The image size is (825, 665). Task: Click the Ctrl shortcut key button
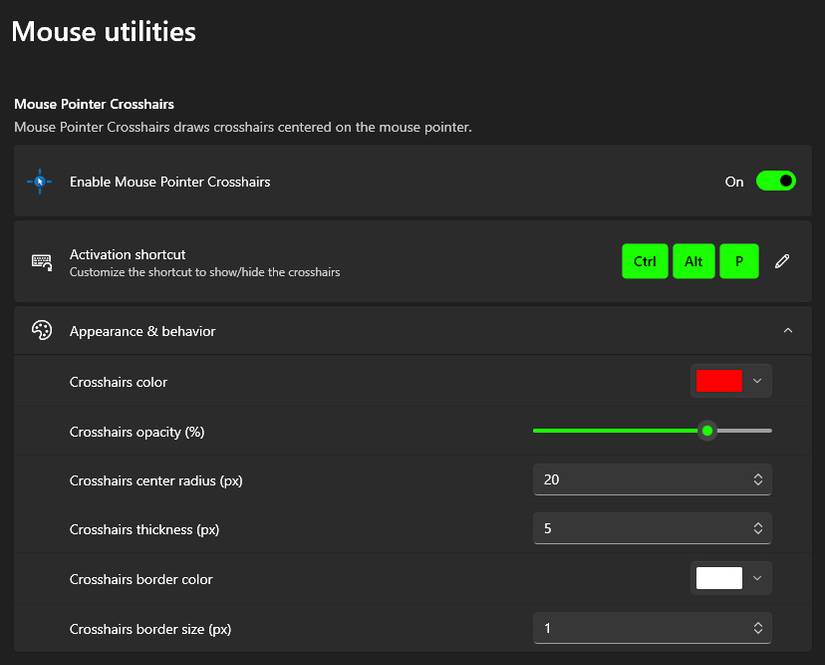(x=645, y=261)
